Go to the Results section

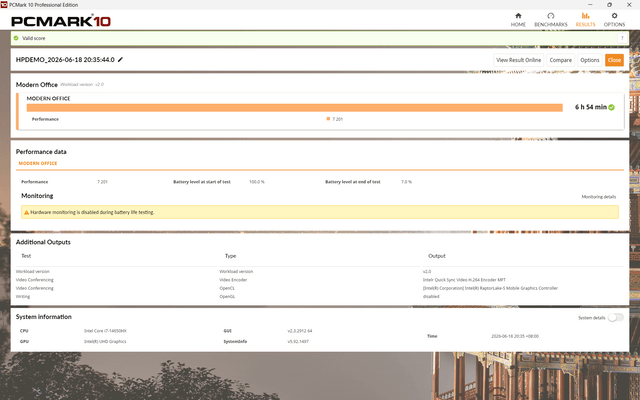(x=585, y=19)
